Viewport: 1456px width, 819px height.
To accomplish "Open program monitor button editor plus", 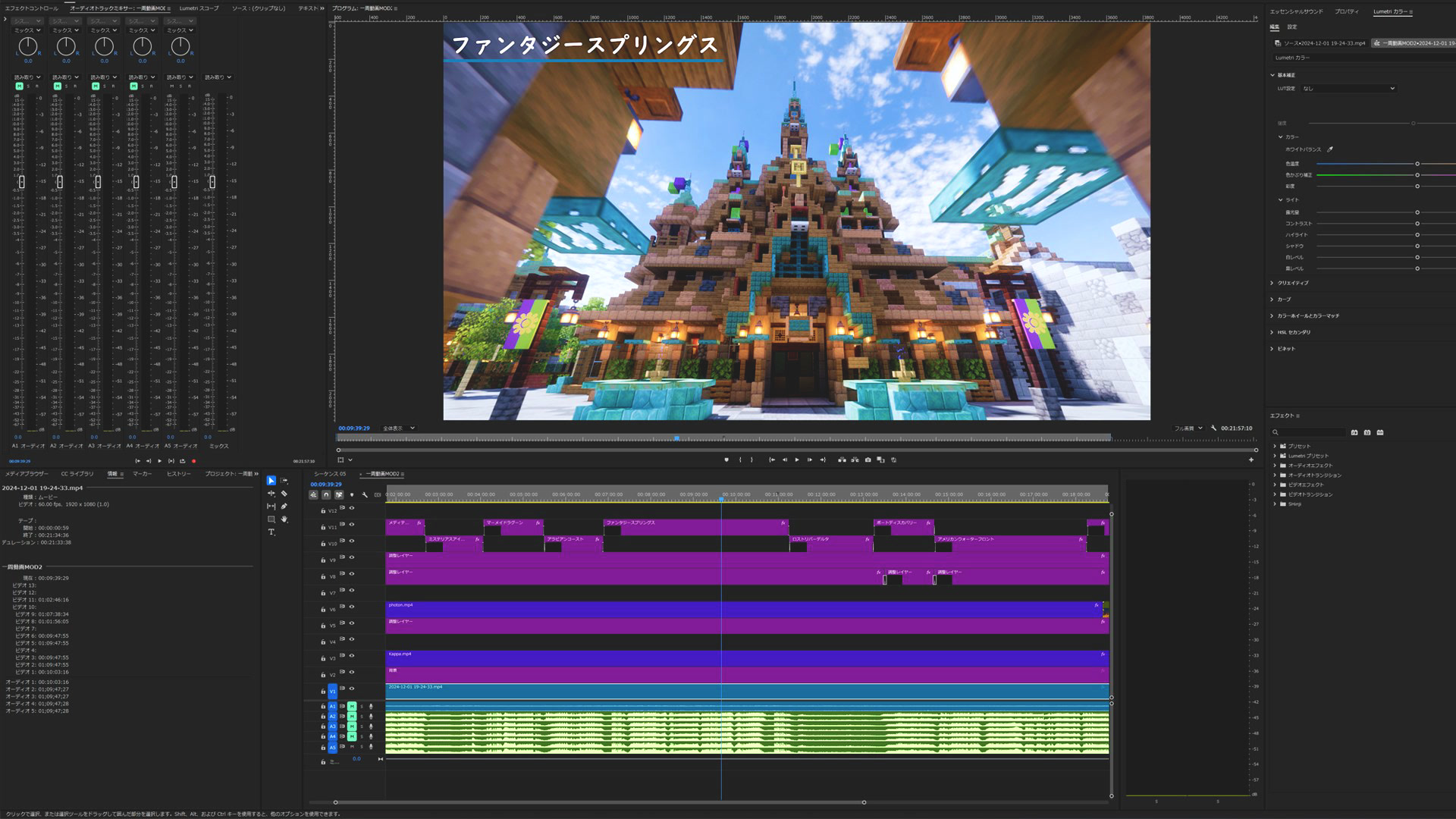I will 1251,460.
